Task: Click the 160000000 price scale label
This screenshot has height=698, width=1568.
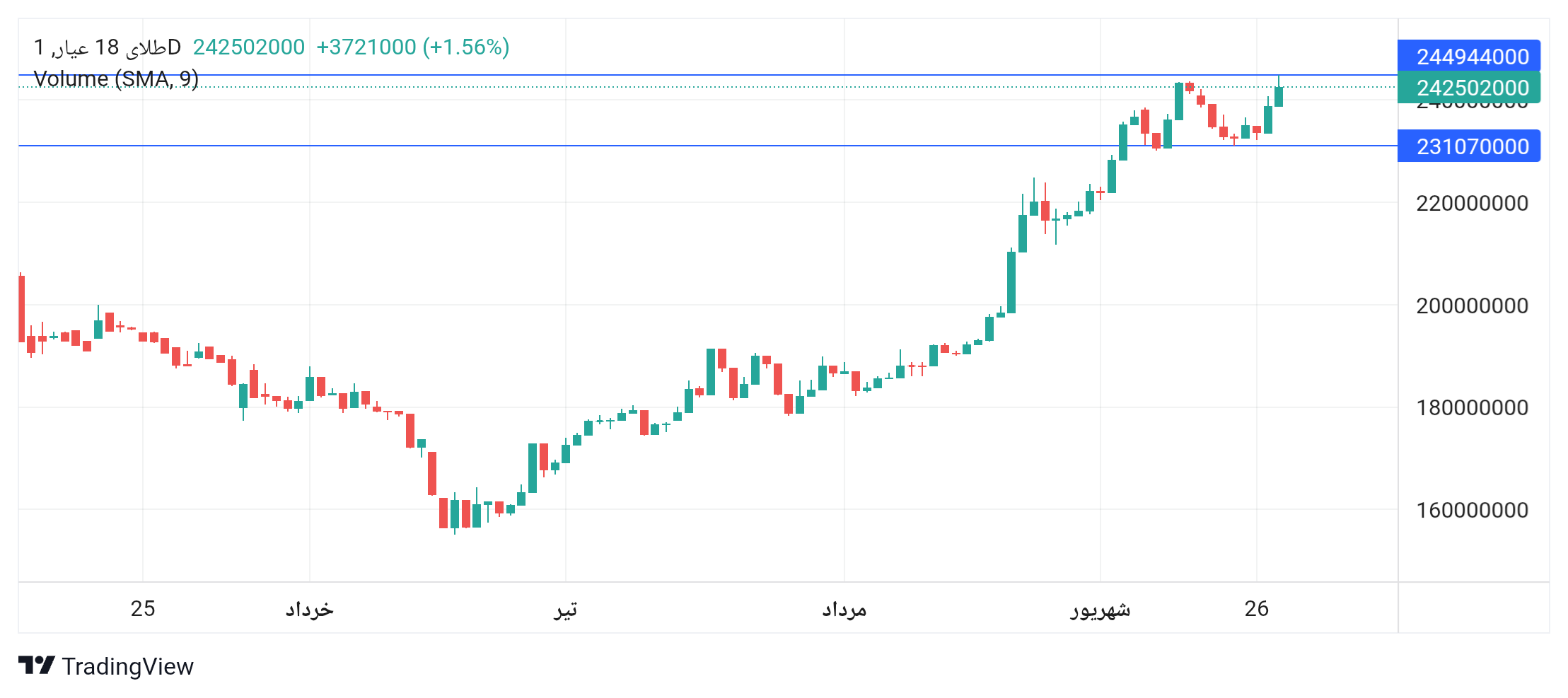Action: pos(1472,510)
